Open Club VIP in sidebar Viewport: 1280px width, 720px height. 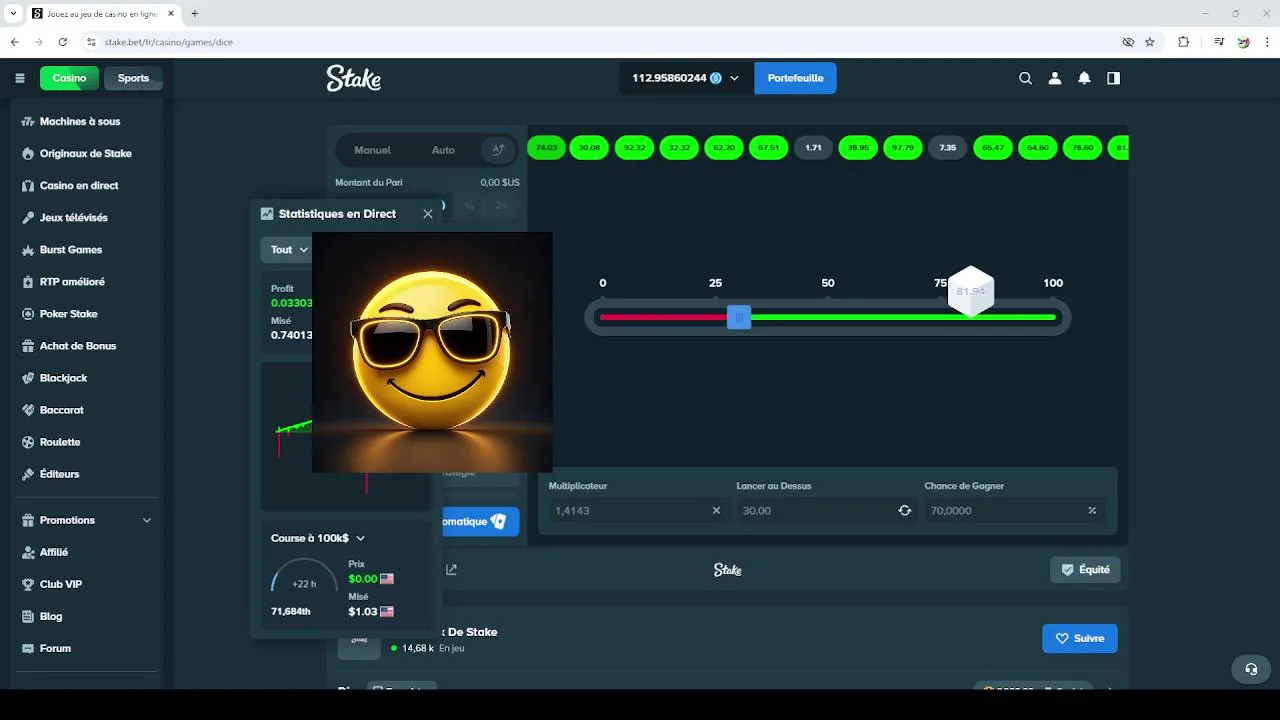(61, 584)
